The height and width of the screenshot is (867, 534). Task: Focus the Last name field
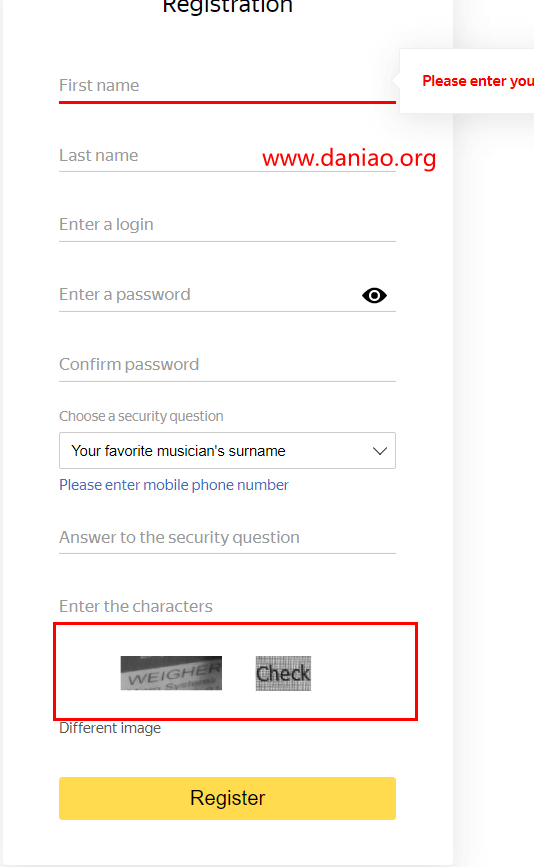click(227, 155)
